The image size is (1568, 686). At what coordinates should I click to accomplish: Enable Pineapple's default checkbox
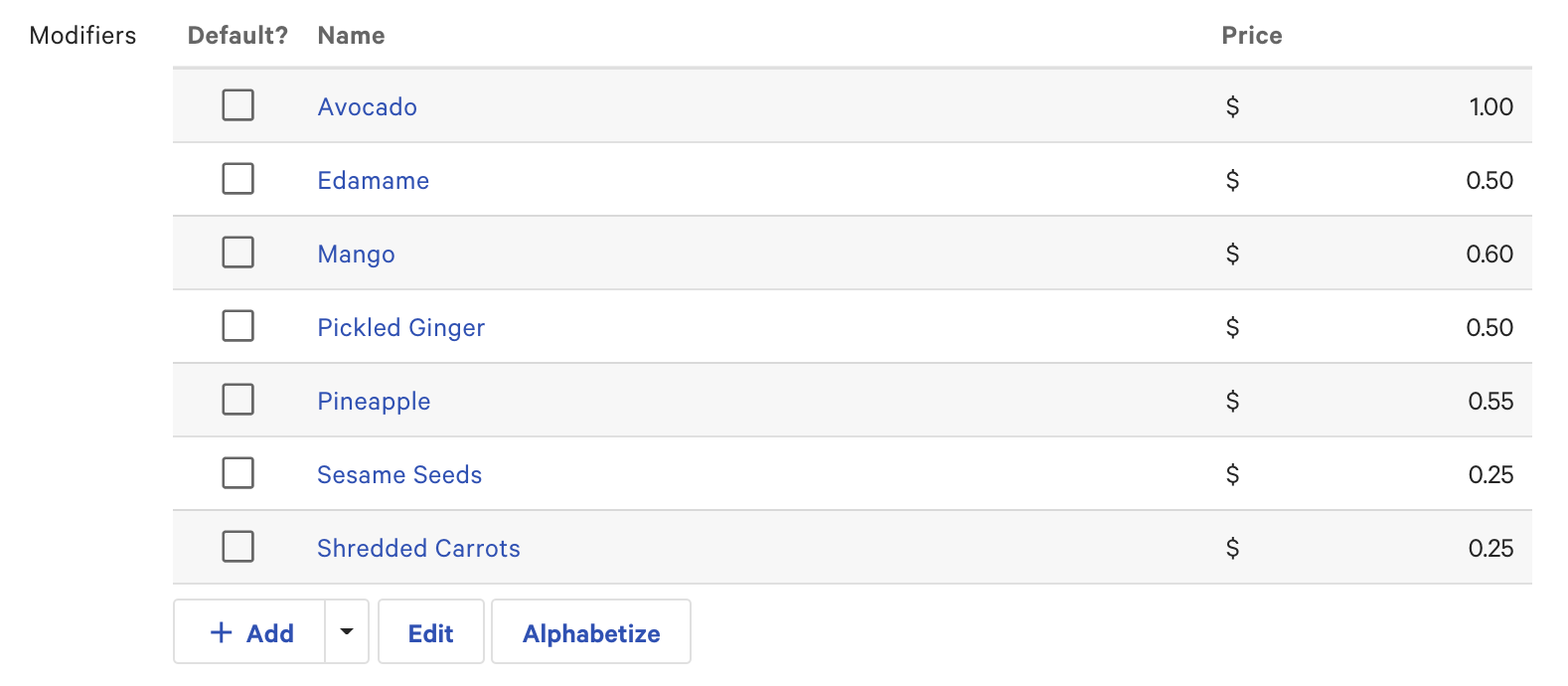coord(237,400)
